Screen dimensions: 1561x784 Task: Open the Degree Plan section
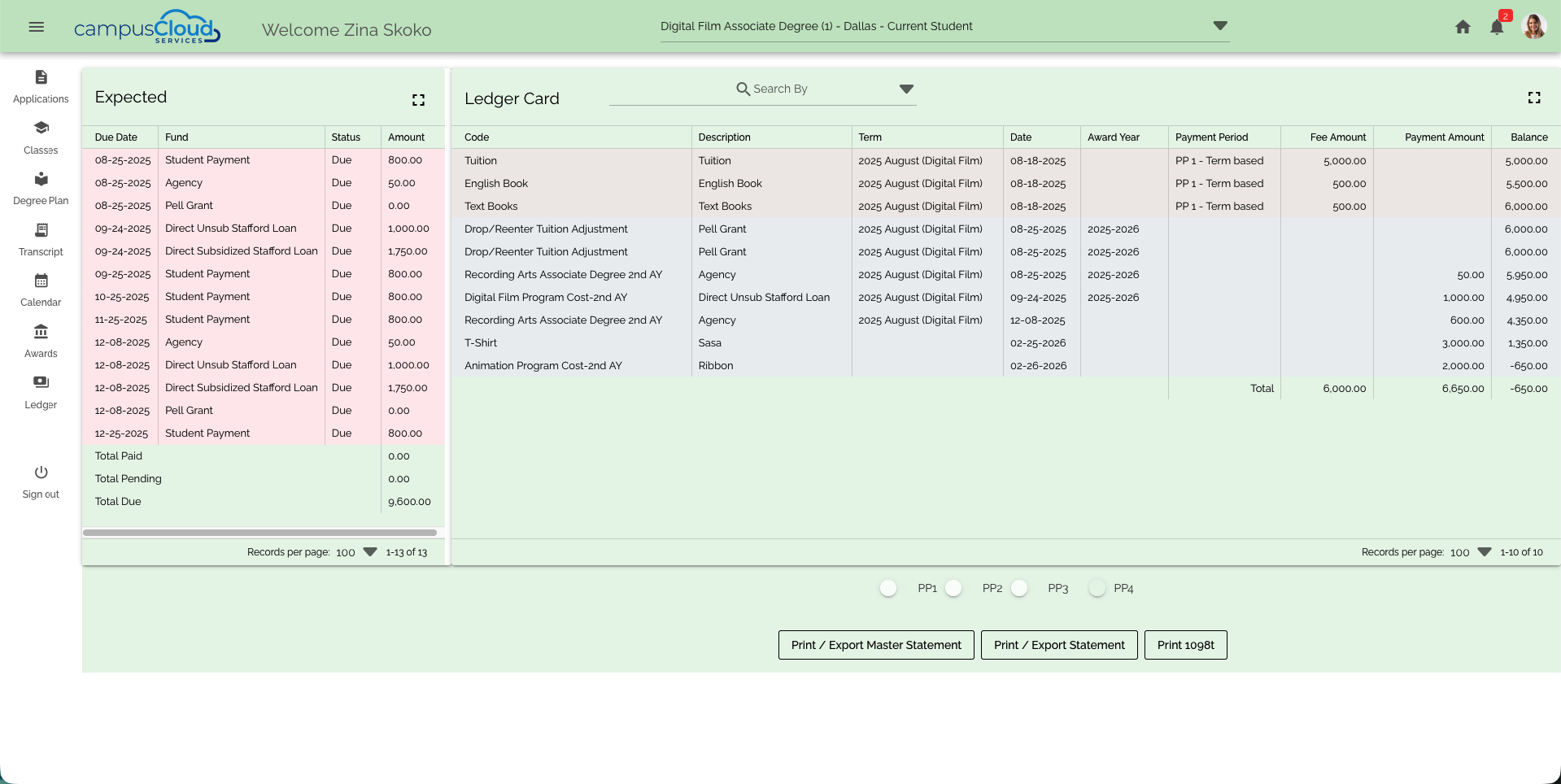pos(41,187)
